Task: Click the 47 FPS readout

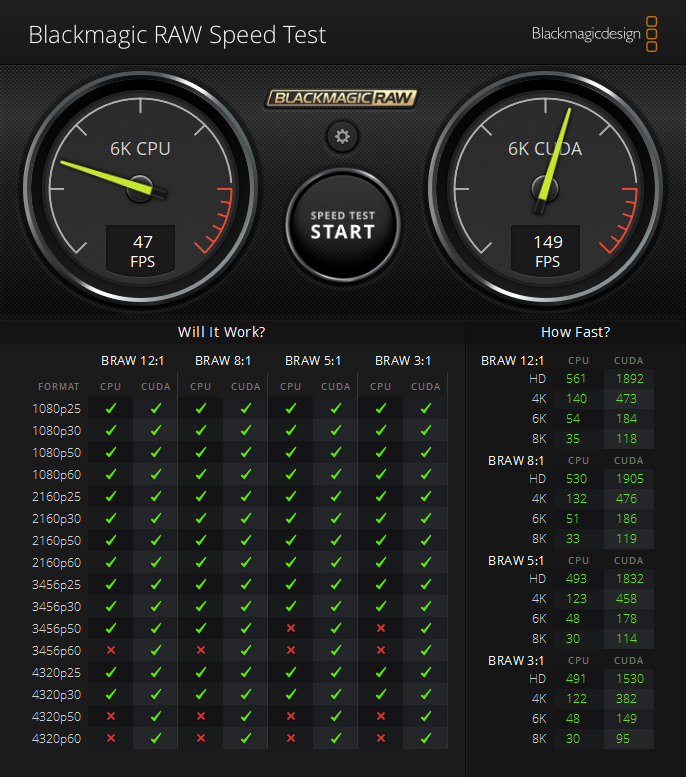Action: click(142, 251)
